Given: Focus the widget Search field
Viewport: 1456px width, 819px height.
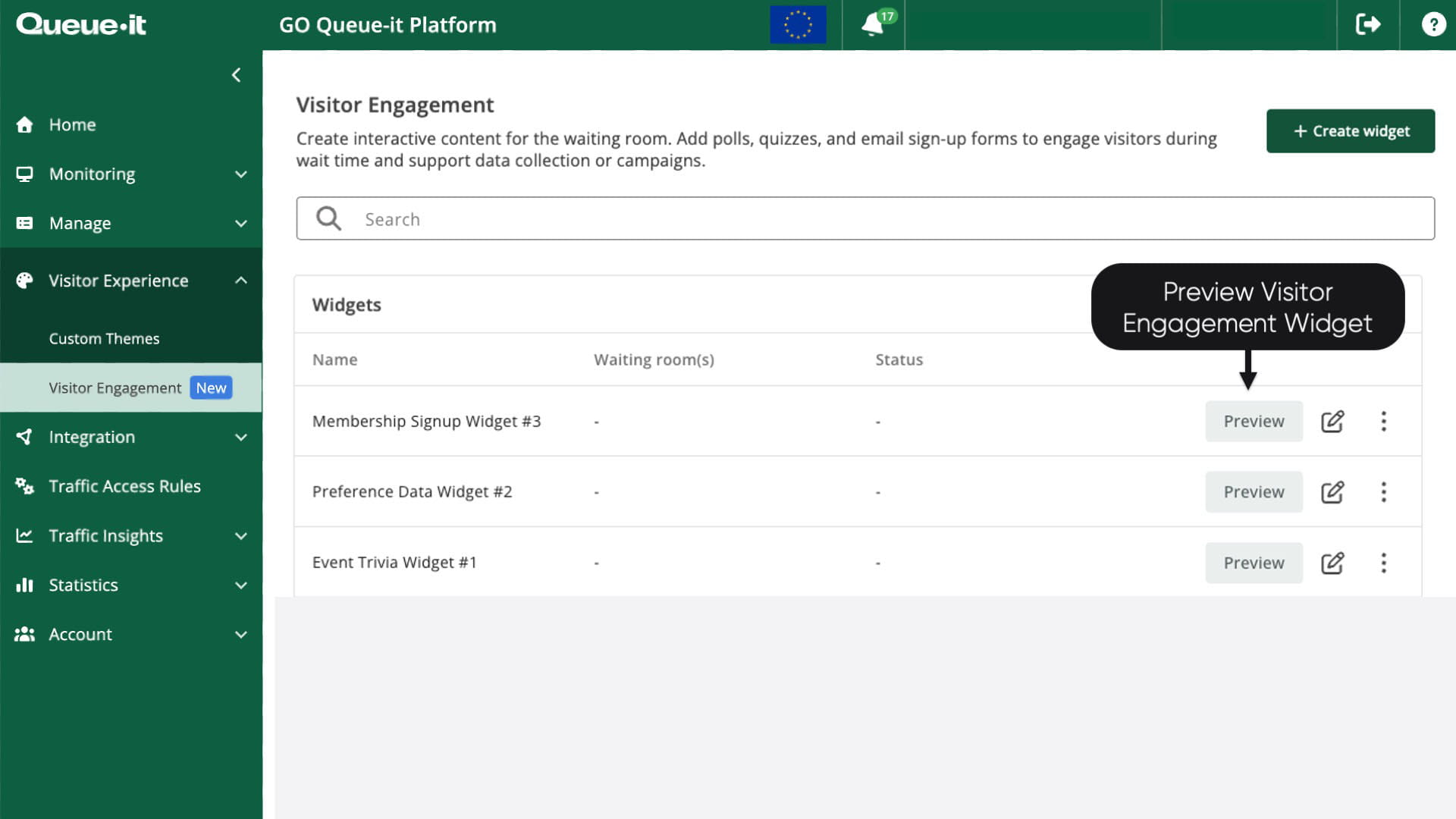Looking at the screenshot, I should (x=864, y=218).
